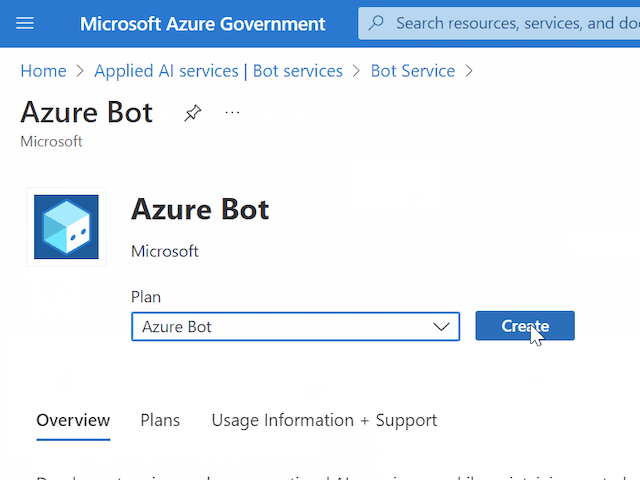This screenshot has height=480, width=640.
Task: Open the Plan dropdown showing Azure Bot
Action: (296, 327)
